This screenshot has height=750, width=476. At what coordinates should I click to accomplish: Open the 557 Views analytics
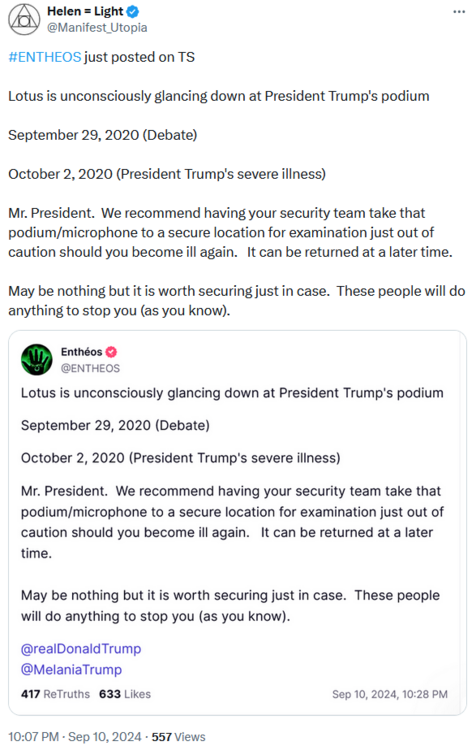coord(178,737)
